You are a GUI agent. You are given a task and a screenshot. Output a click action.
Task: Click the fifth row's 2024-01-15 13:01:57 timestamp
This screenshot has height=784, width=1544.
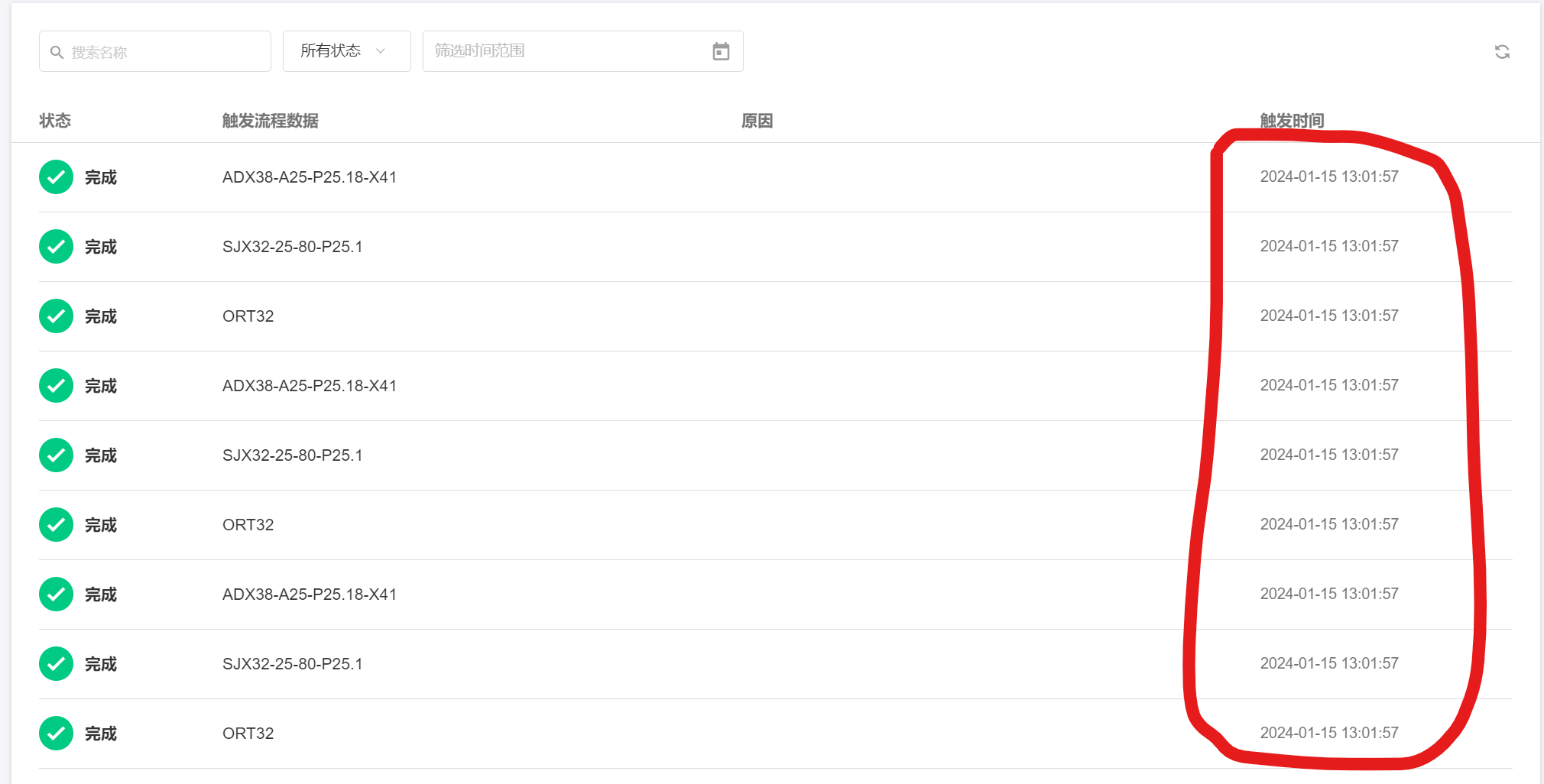pyautogui.click(x=1329, y=455)
